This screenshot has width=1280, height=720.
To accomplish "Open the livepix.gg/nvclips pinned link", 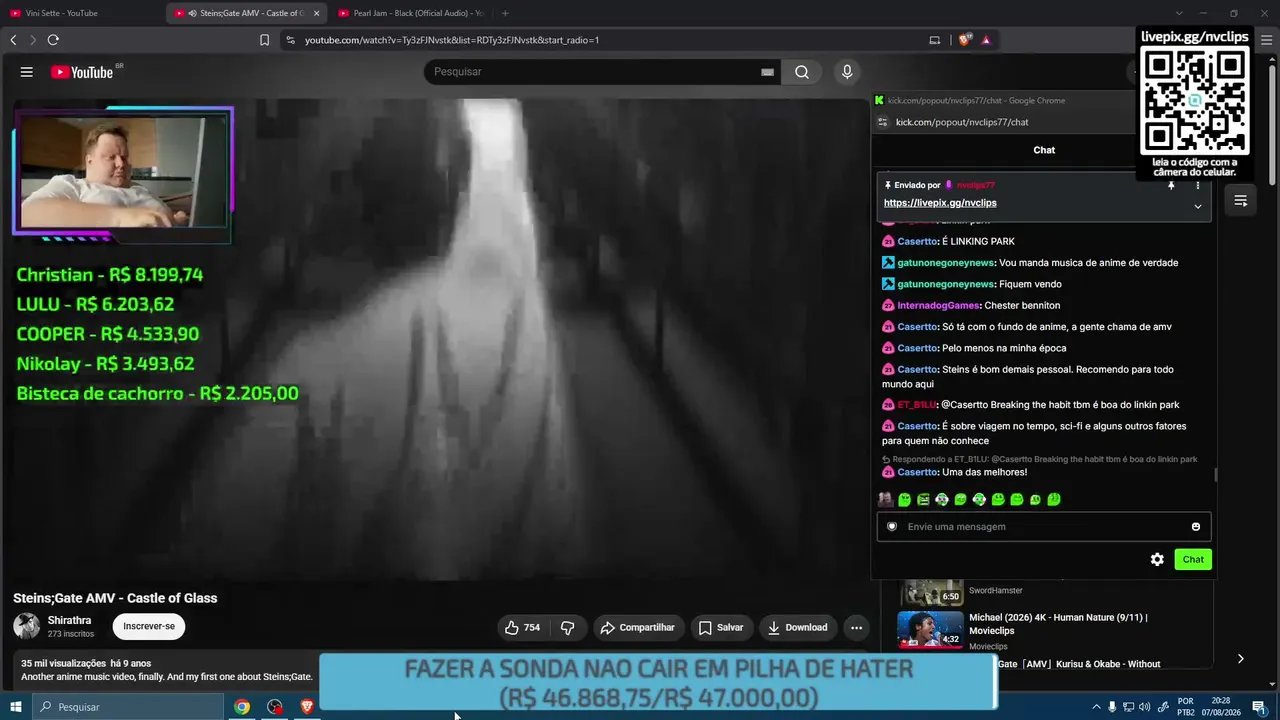I will pyautogui.click(x=940, y=203).
